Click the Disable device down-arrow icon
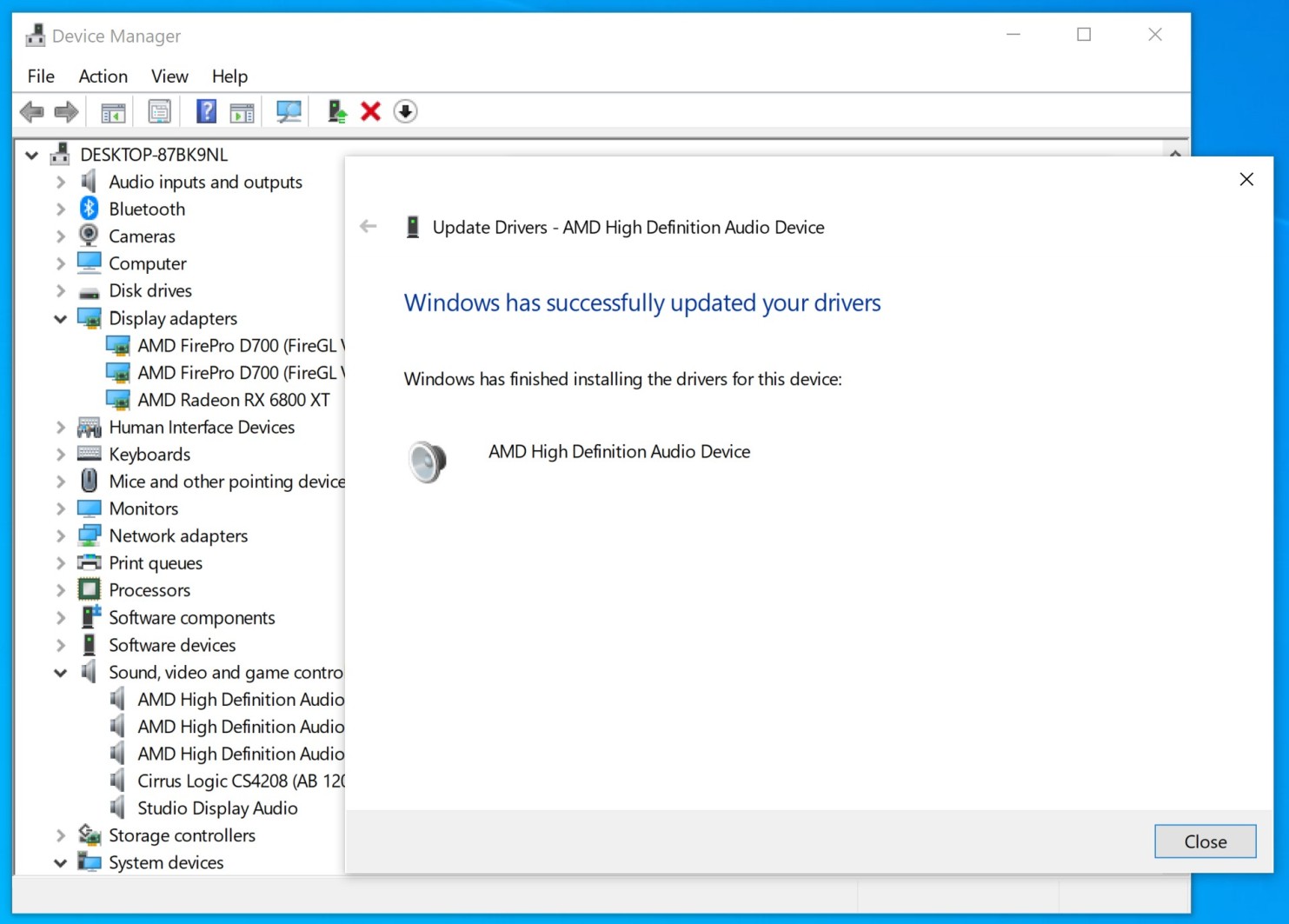The height and width of the screenshot is (924, 1289). 405,111
